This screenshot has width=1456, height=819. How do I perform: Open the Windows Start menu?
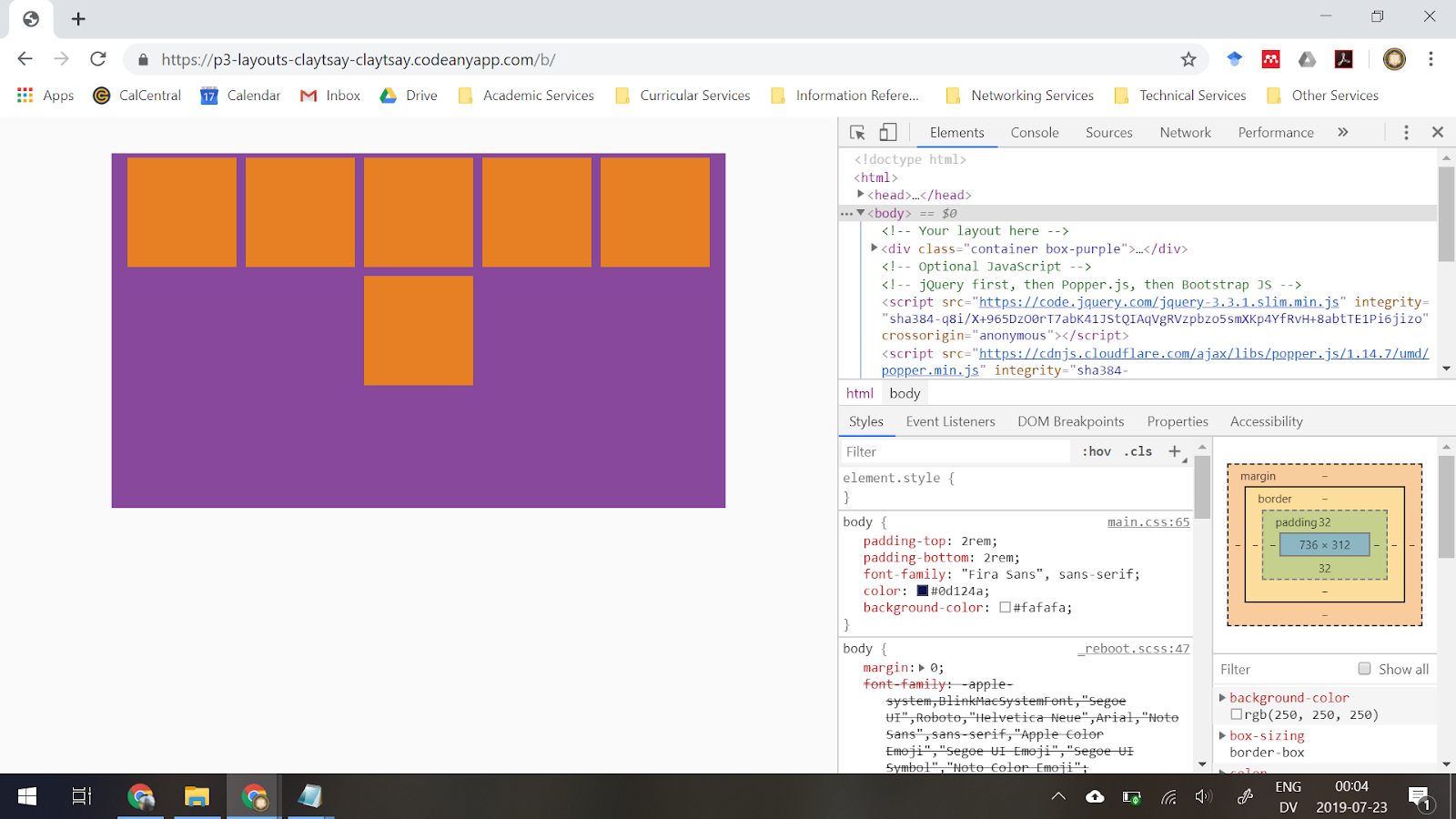click(x=27, y=796)
